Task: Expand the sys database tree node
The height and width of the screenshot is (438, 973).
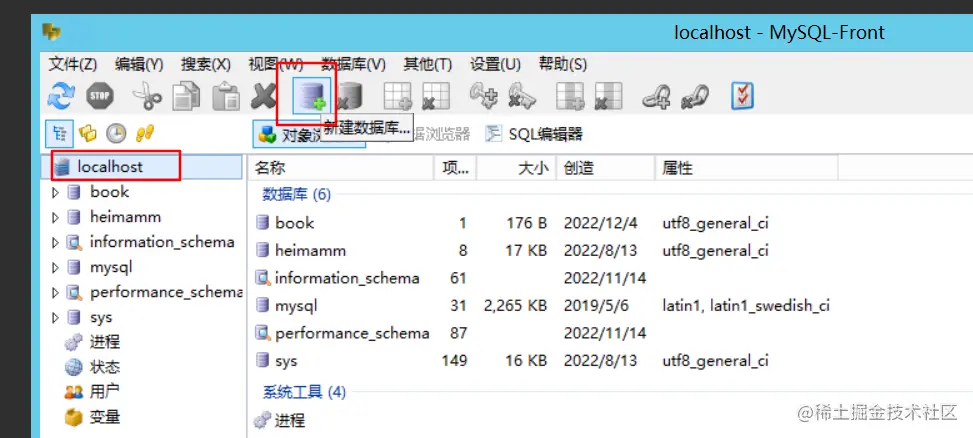Action: (x=55, y=318)
